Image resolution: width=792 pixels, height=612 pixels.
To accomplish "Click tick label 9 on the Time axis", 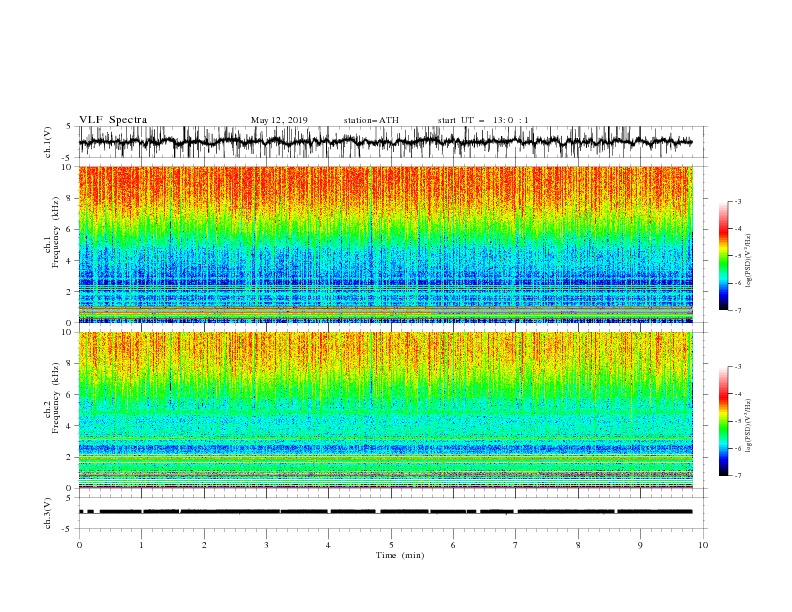I will 640,545.
